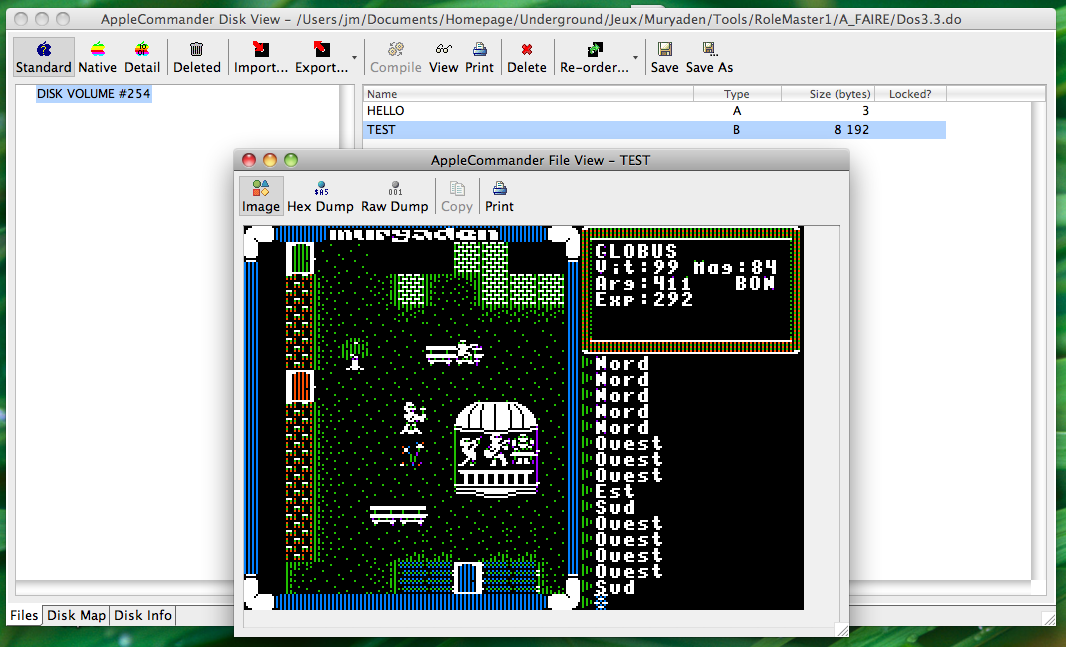Close the File View - TEST window
The image size is (1066, 647).
(249, 160)
